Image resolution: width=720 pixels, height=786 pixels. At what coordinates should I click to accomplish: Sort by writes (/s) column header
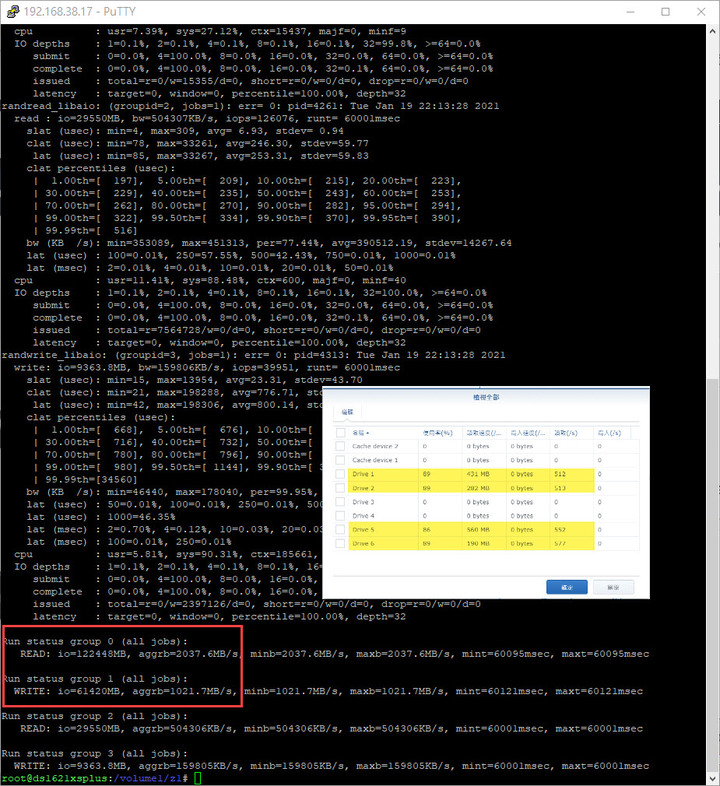[x=612, y=433]
